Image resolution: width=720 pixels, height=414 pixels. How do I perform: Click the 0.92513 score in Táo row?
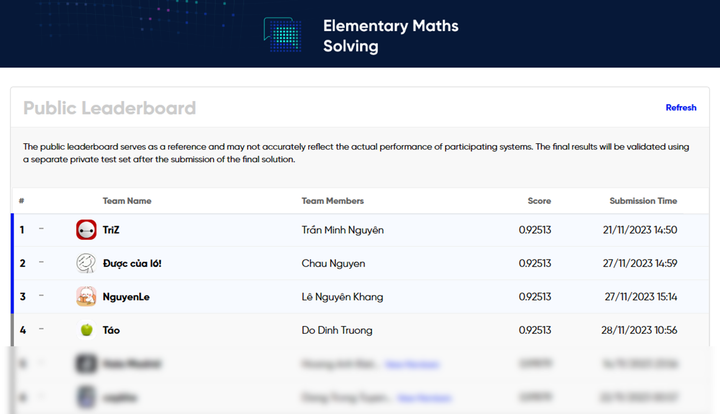534,330
